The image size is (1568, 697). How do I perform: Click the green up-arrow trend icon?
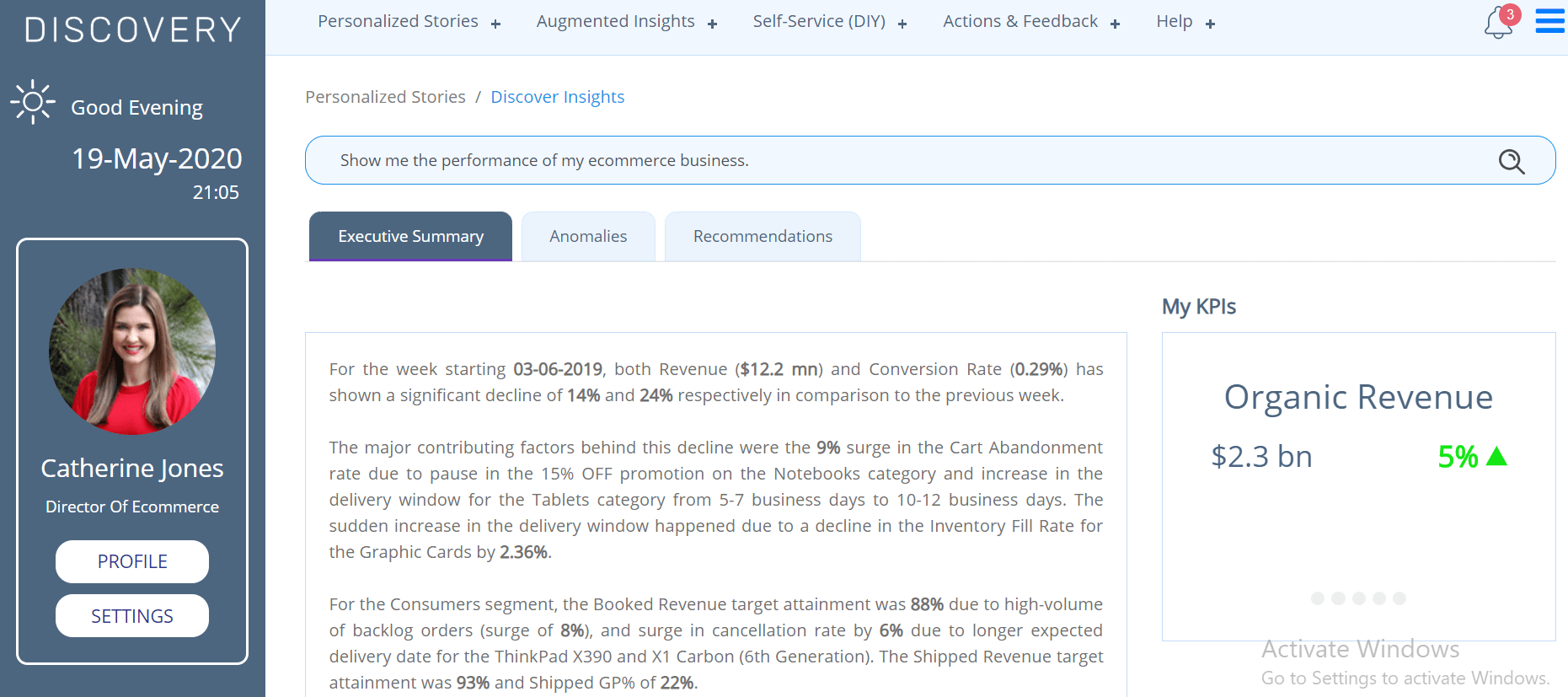pos(1496,456)
